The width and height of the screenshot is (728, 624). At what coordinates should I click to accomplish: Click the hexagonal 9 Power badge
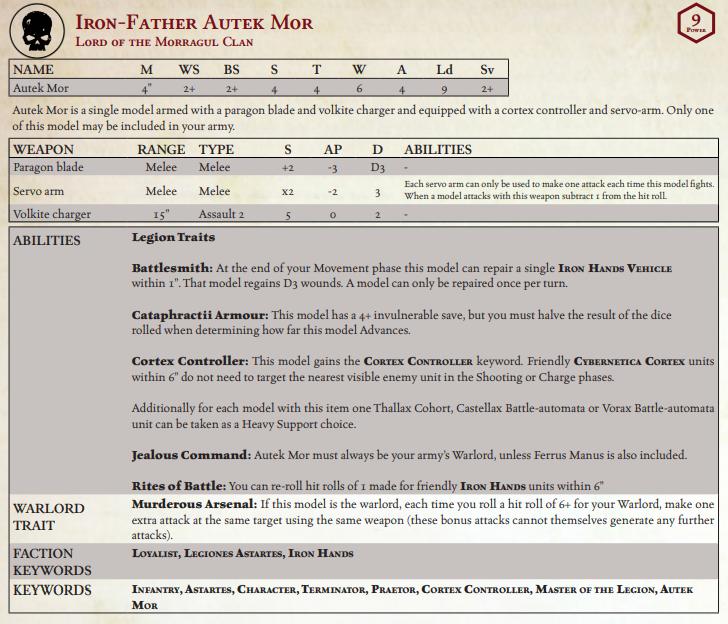(x=696, y=23)
